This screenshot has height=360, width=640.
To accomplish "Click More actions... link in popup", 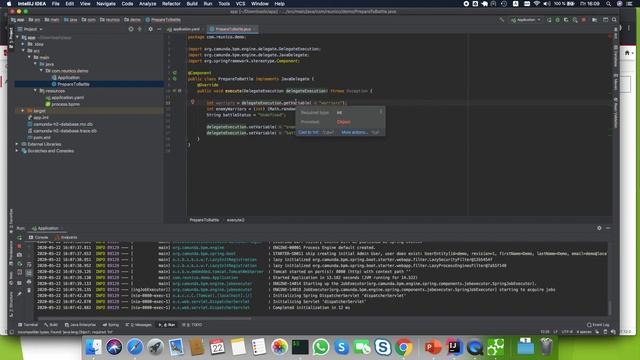I will pos(354,132).
